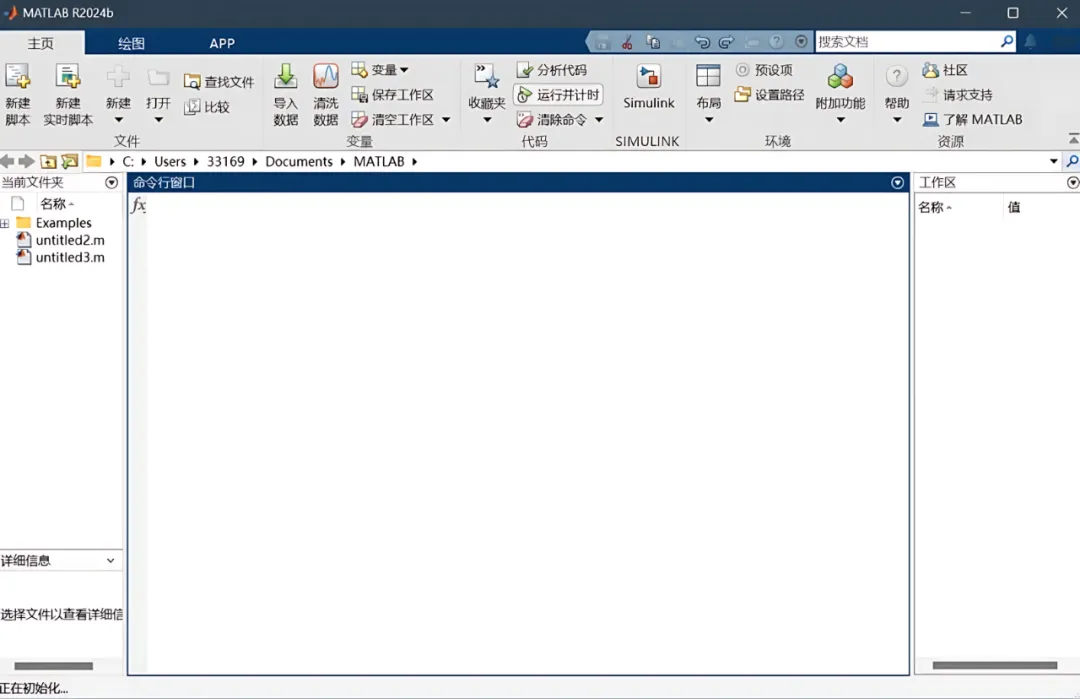Click the 帮助 help icon
This screenshot has width=1080, height=699.
pyautogui.click(x=896, y=77)
